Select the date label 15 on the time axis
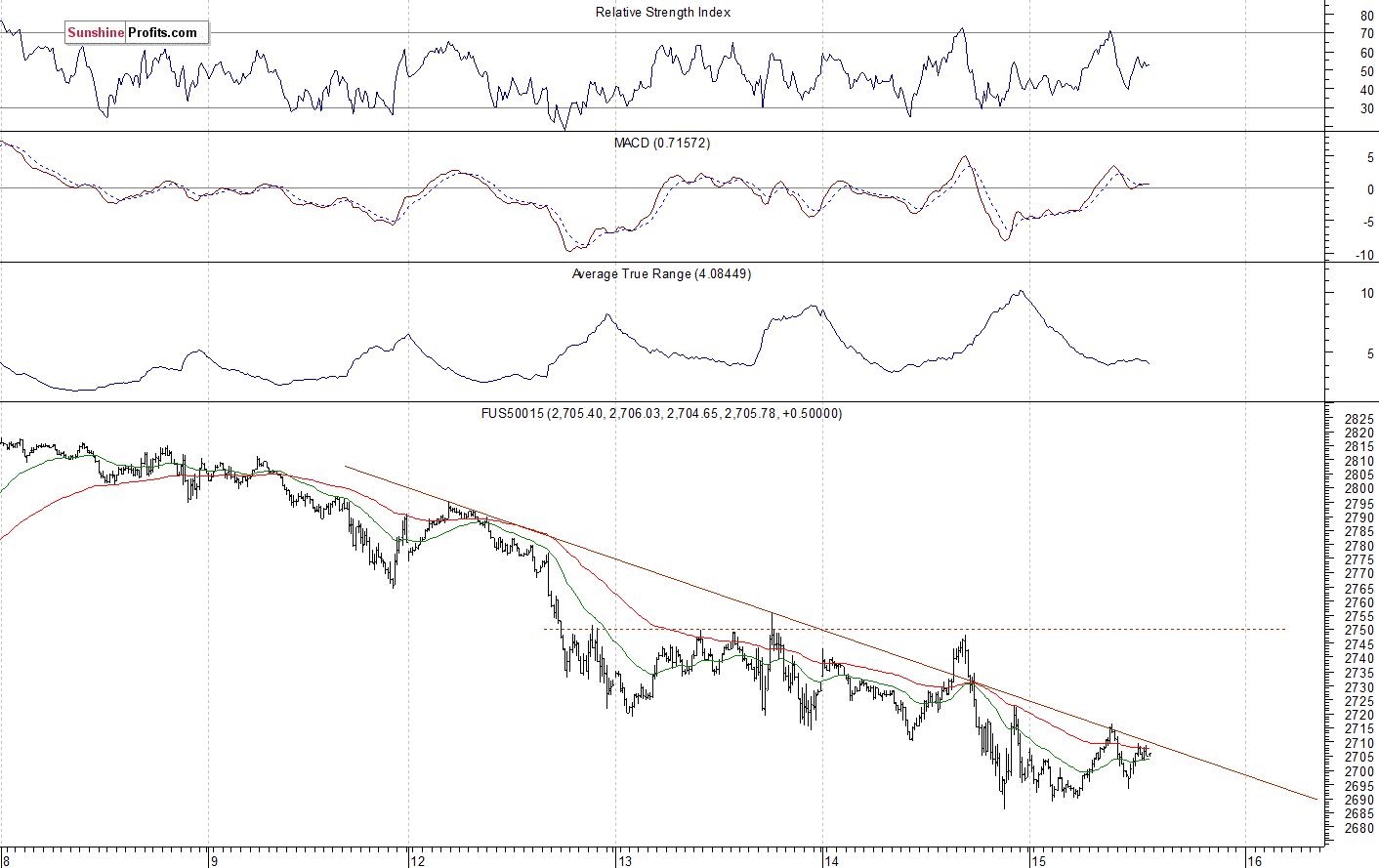 (x=1038, y=861)
